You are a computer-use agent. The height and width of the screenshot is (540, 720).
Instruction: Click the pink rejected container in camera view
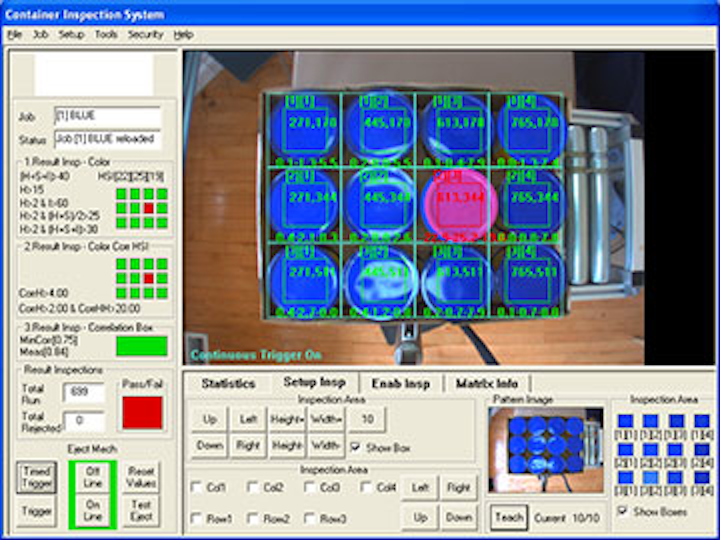coord(459,203)
